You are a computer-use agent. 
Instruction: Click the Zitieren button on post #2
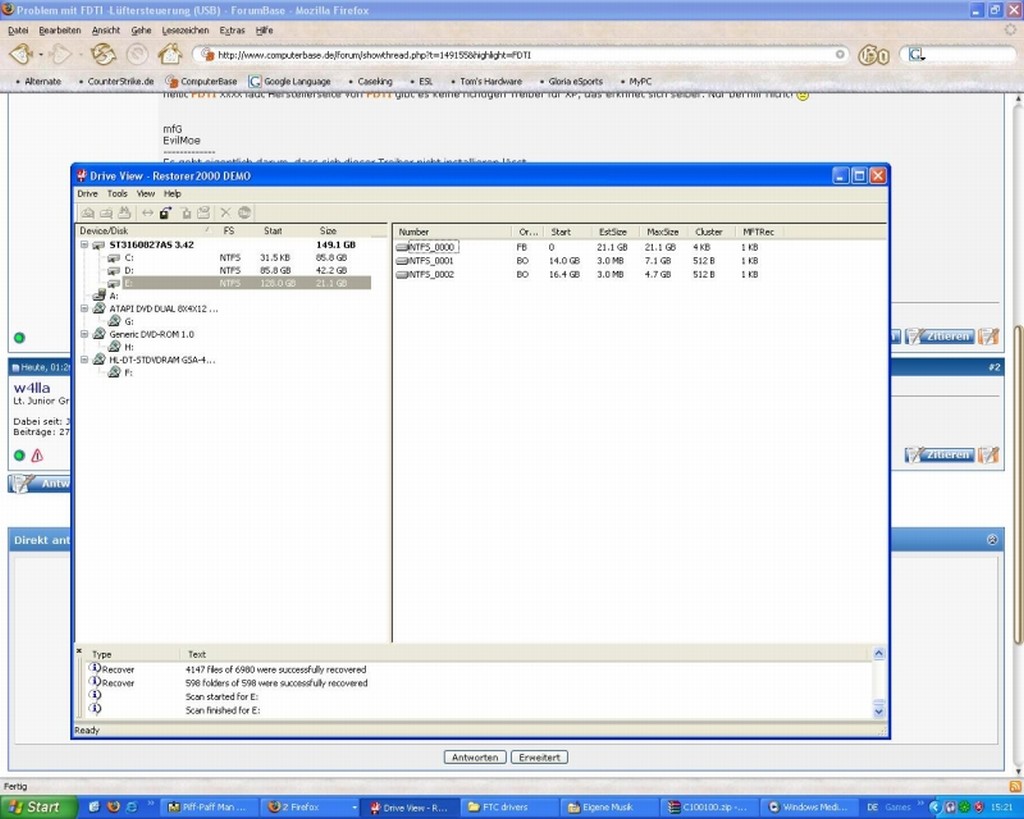tap(940, 455)
